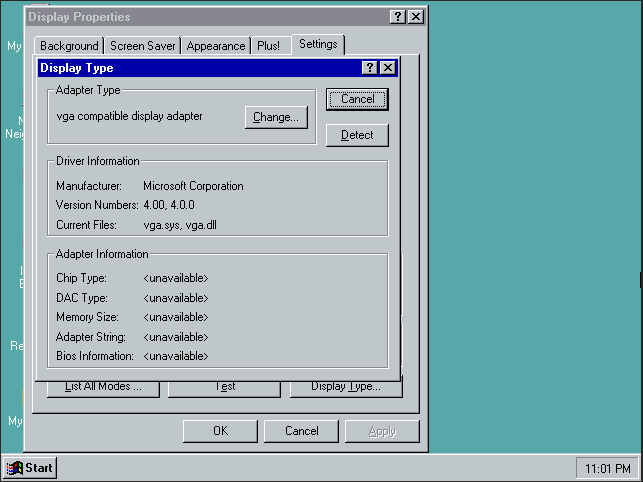Open List All Modes...
This screenshot has height=482, width=643.
click(x=103, y=387)
